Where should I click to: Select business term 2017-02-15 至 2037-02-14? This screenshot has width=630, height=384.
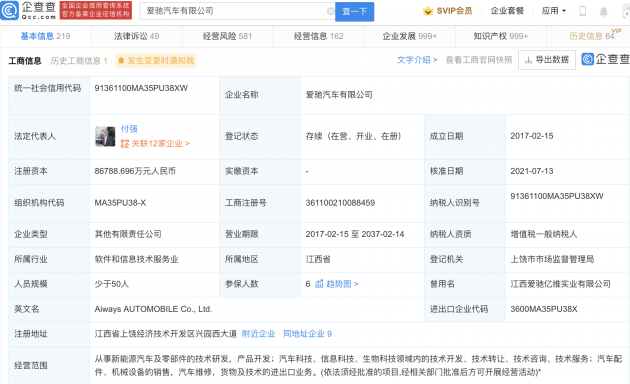pos(355,234)
